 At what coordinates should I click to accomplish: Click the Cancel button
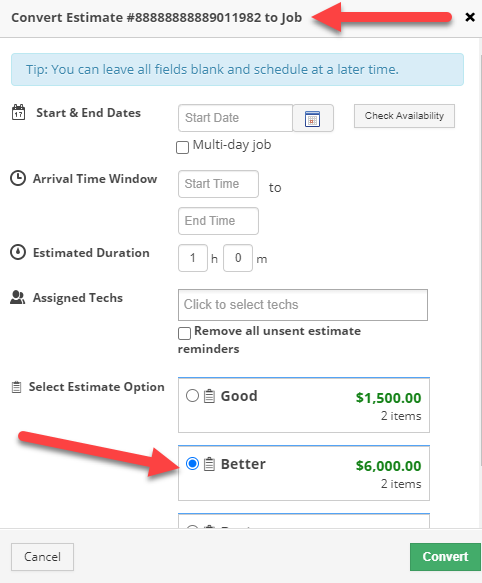tap(42, 557)
